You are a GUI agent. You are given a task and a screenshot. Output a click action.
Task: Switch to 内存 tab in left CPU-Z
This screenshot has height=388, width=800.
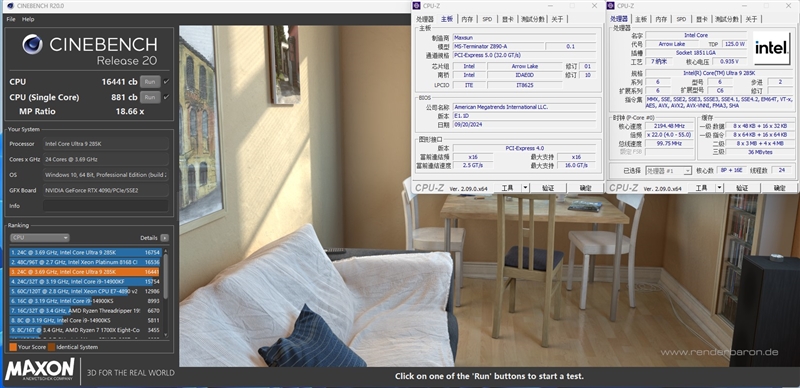(x=467, y=19)
